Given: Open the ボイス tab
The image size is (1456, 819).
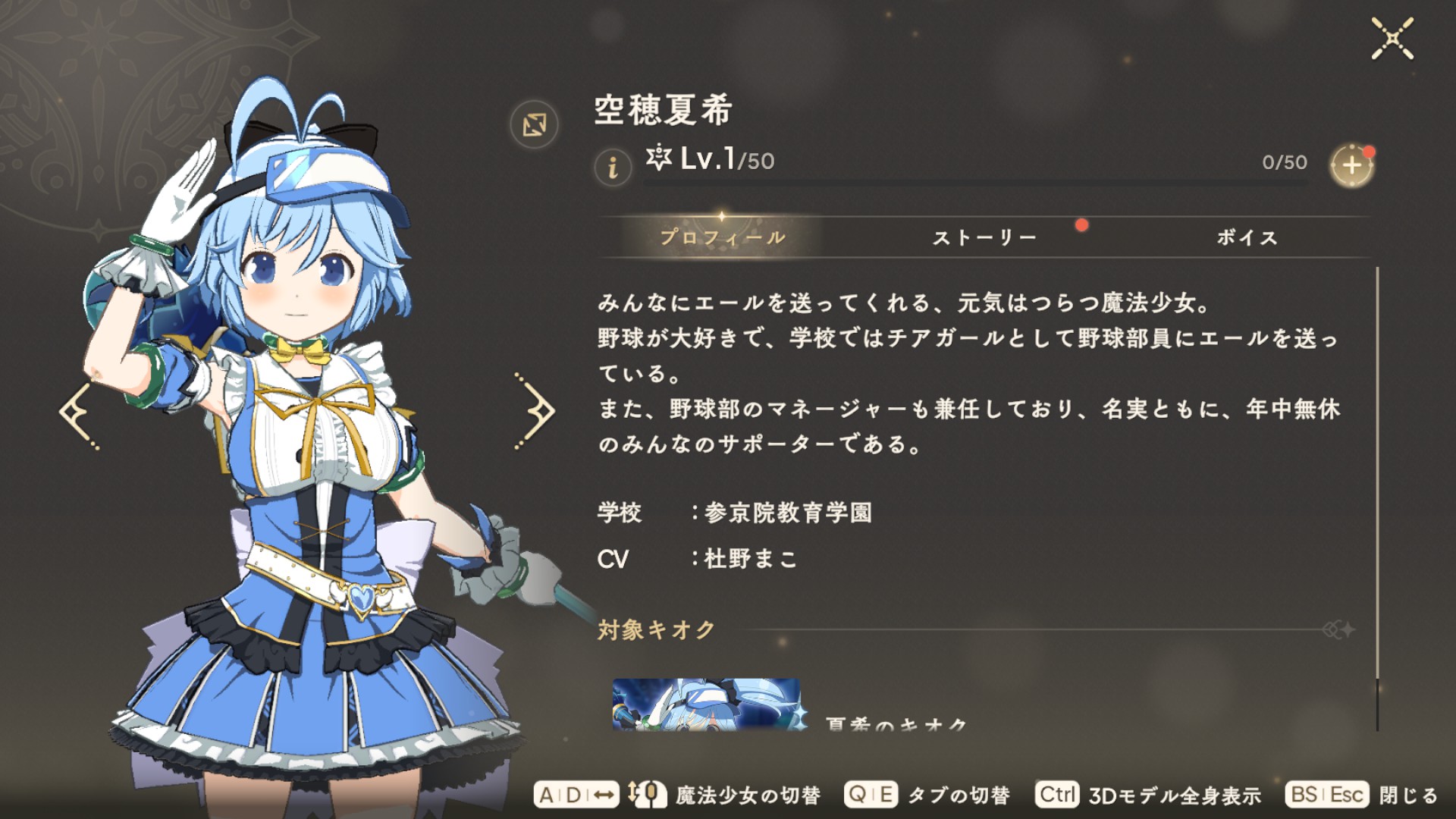Looking at the screenshot, I should [x=1247, y=237].
